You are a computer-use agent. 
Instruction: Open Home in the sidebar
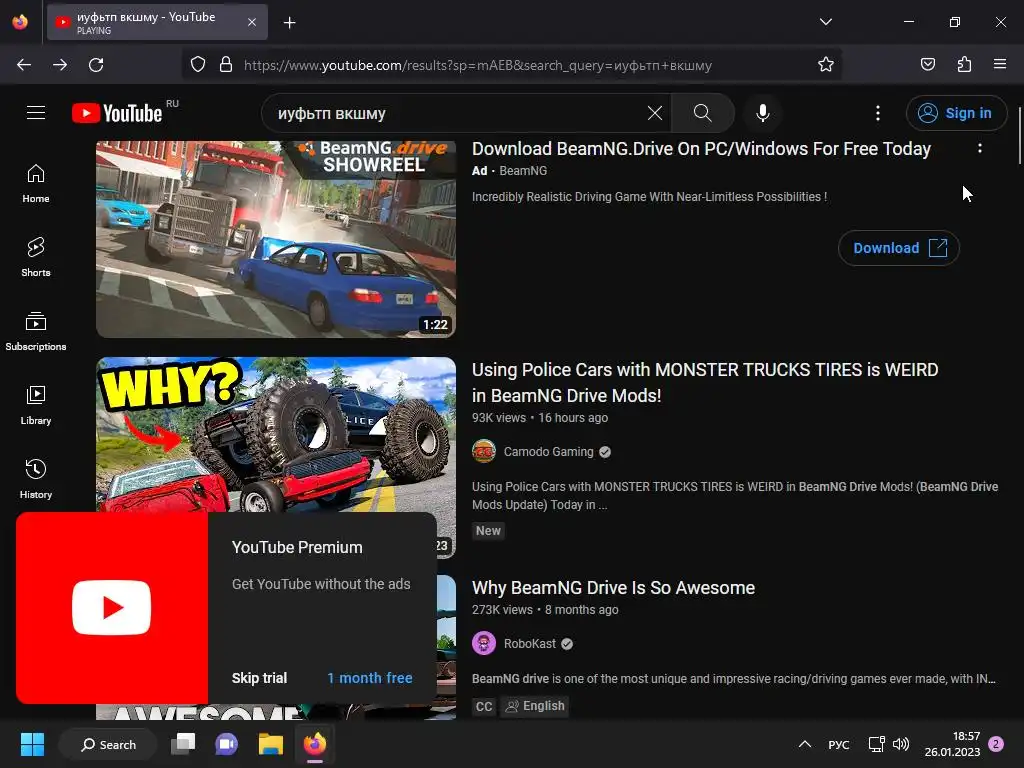[x=36, y=184]
